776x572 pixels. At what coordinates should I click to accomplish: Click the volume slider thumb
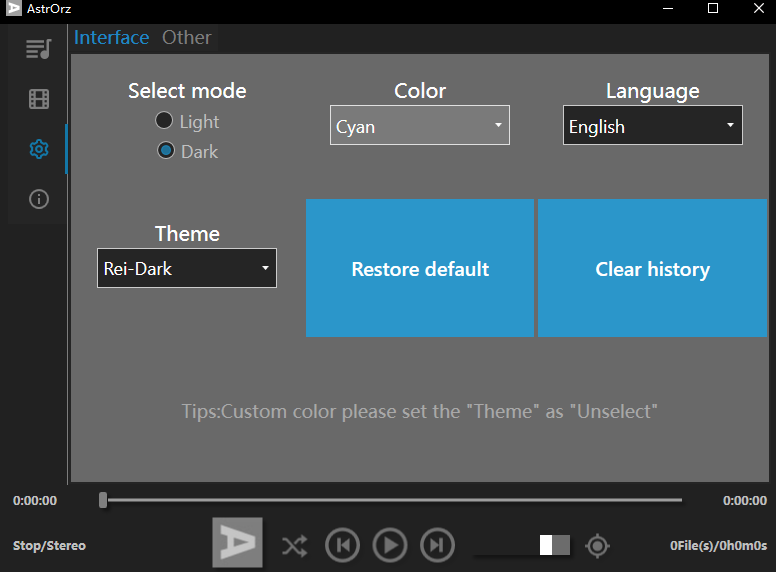coord(546,545)
